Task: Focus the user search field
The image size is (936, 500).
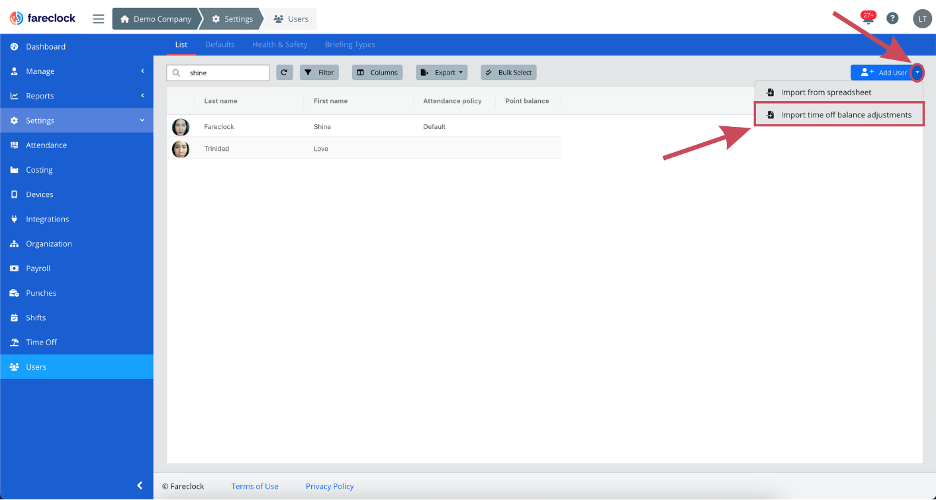Action: coord(218,73)
